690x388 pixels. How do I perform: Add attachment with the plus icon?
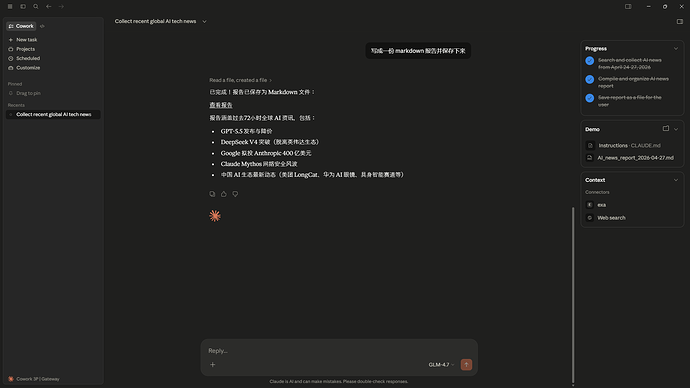pos(213,365)
